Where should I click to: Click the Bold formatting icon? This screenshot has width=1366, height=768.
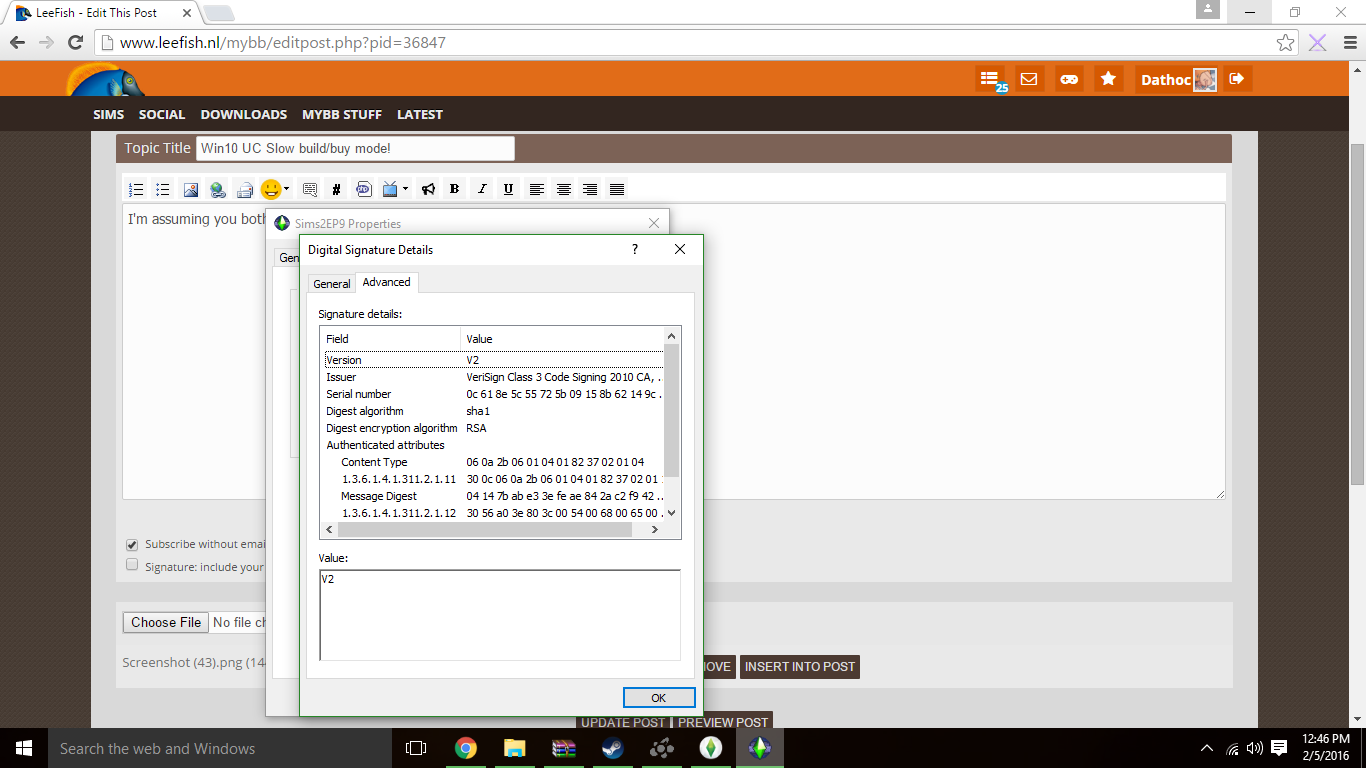(x=455, y=189)
